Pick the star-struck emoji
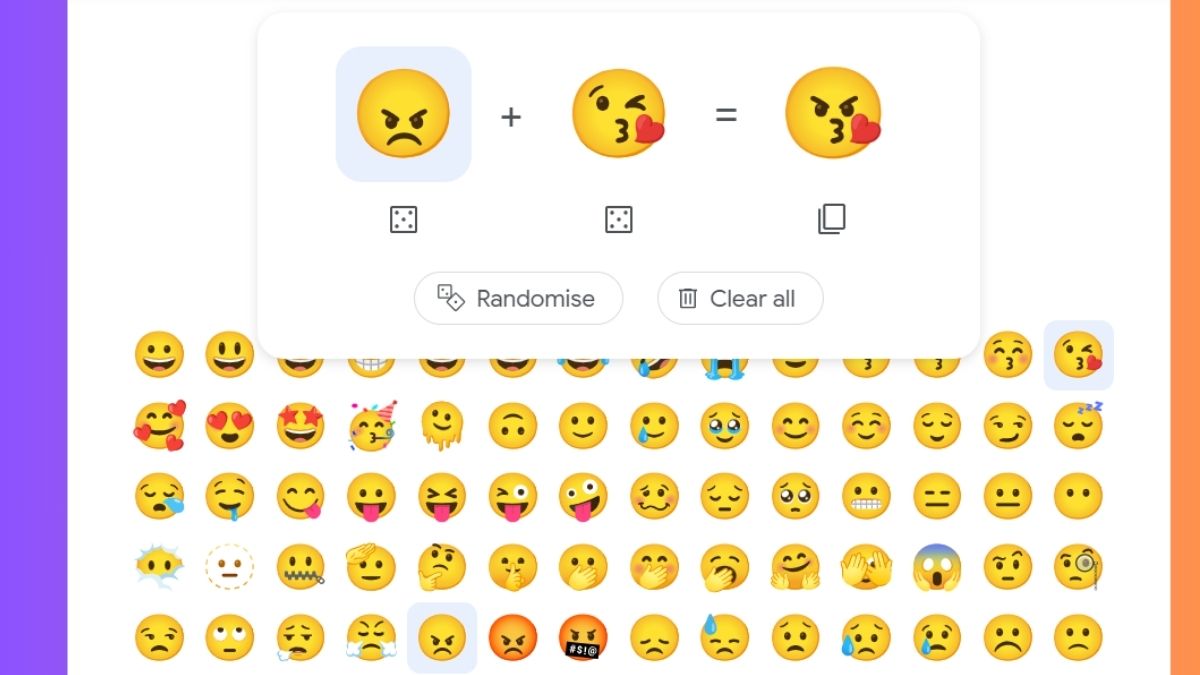Viewport: 1200px width, 675px height. pyautogui.click(x=301, y=426)
